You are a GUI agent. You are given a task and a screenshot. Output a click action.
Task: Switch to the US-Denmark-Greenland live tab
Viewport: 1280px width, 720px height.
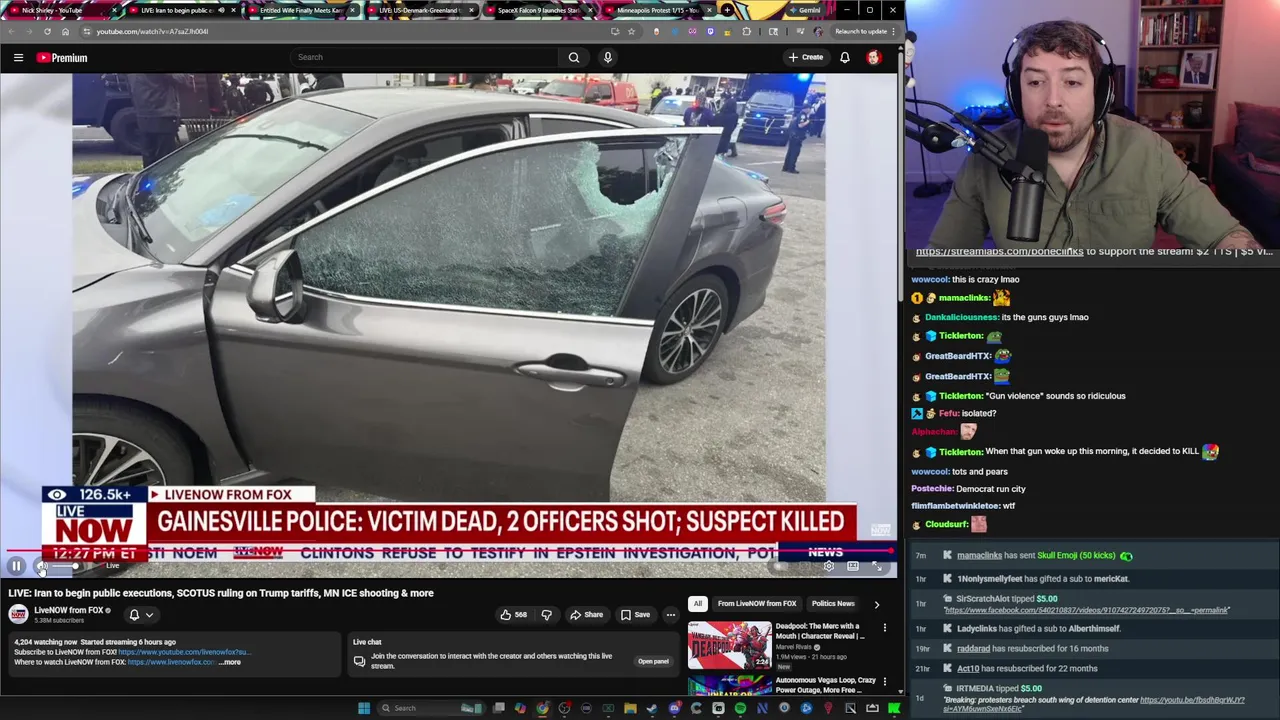[420, 10]
